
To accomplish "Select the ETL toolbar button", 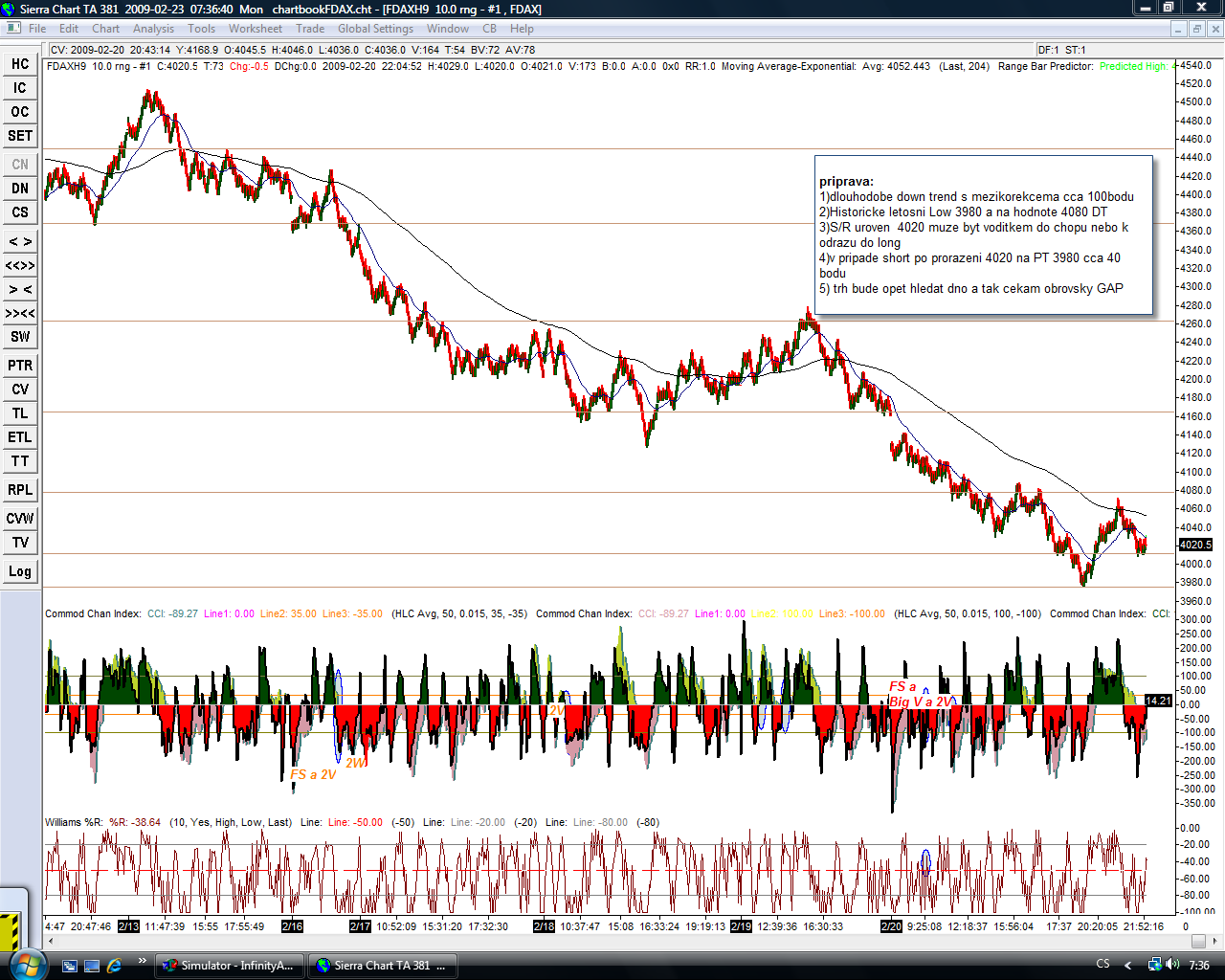I will (20, 437).
